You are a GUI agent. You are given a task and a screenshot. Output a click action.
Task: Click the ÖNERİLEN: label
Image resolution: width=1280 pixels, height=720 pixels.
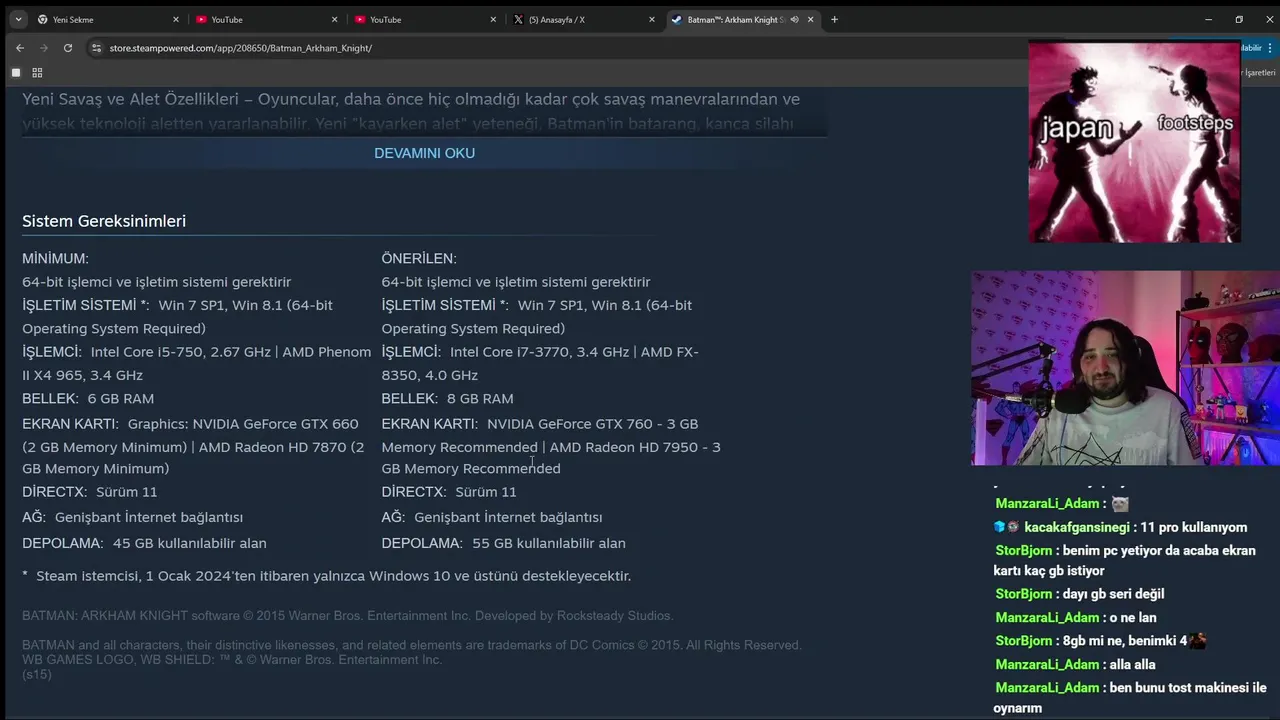pyautogui.click(x=419, y=259)
